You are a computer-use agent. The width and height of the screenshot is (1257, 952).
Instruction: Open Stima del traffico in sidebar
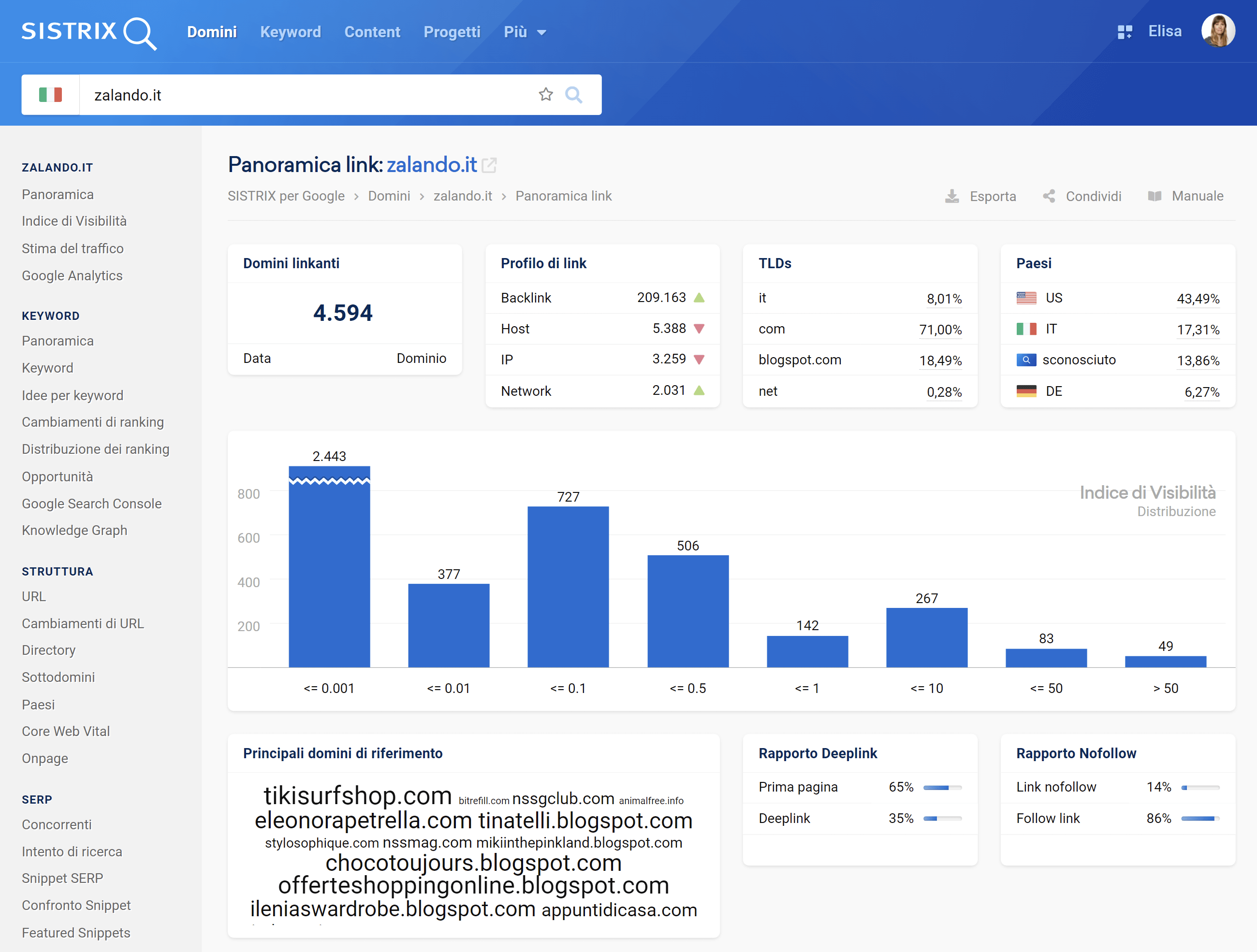[x=73, y=249]
